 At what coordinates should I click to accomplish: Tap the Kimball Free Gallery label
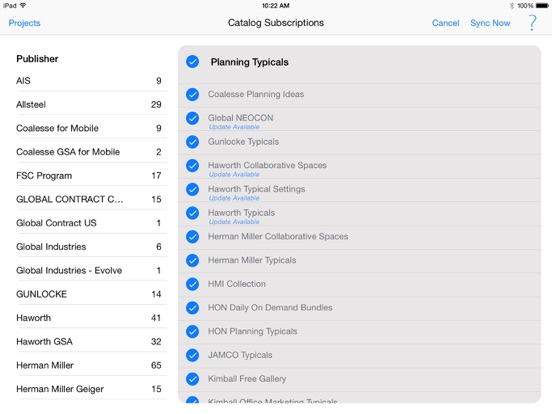pyautogui.click(x=247, y=378)
